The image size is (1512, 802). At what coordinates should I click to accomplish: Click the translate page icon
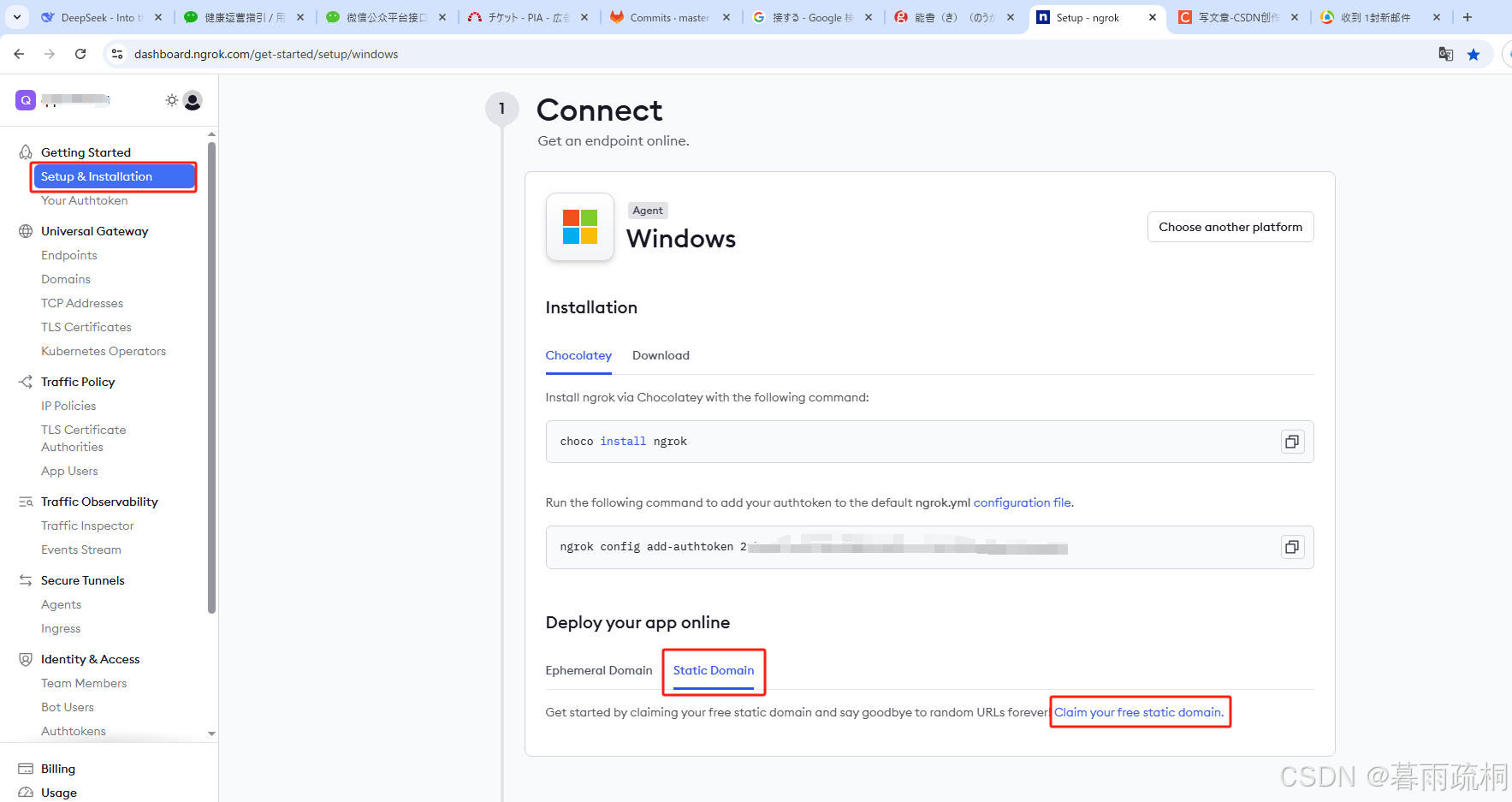(1446, 54)
